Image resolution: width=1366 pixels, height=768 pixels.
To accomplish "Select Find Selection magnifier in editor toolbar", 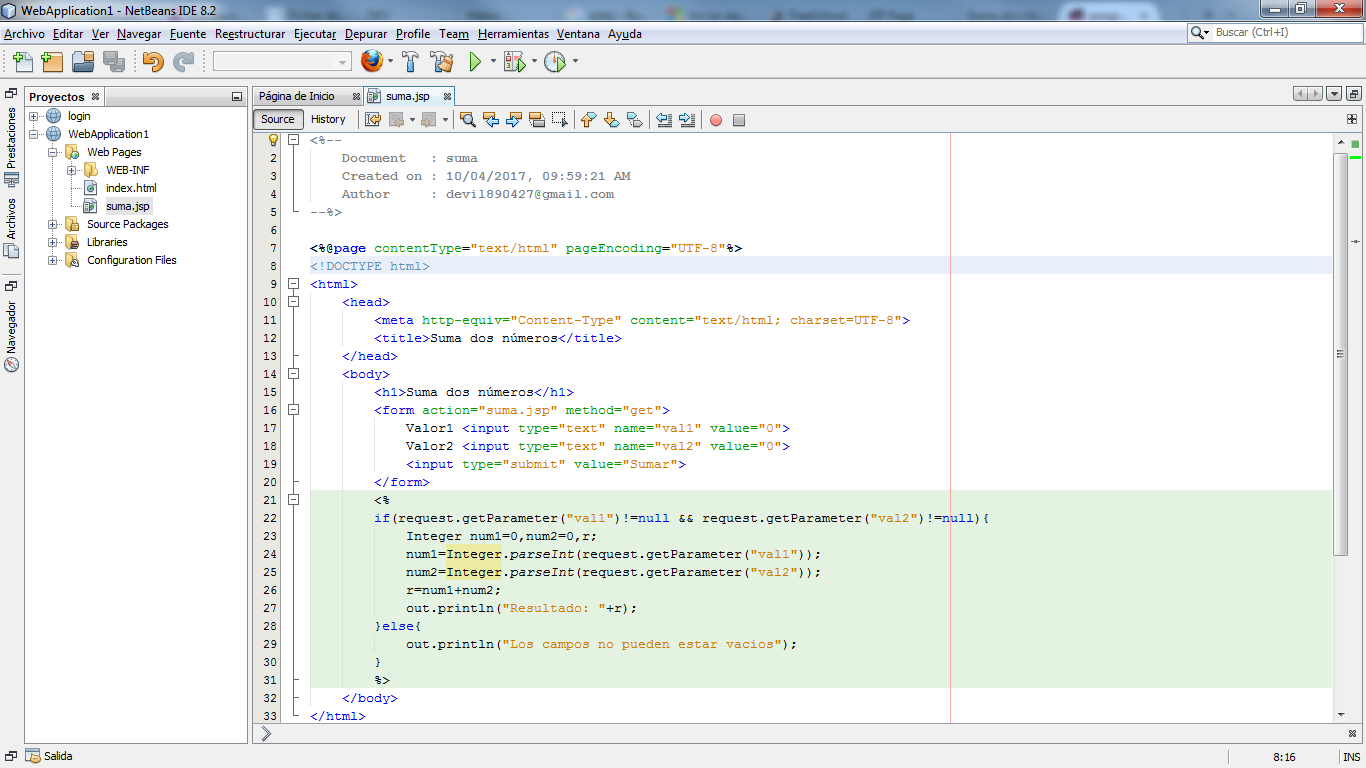I will click(468, 119).
